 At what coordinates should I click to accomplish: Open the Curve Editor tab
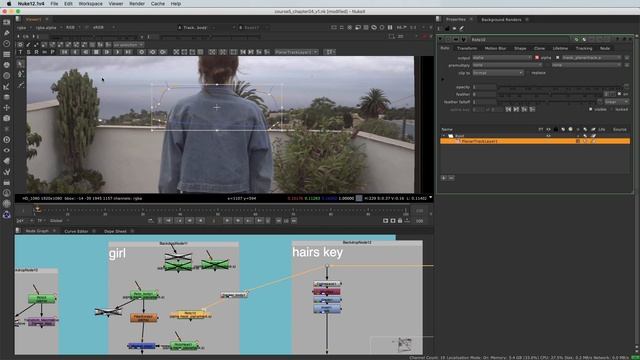coord(76,231)
